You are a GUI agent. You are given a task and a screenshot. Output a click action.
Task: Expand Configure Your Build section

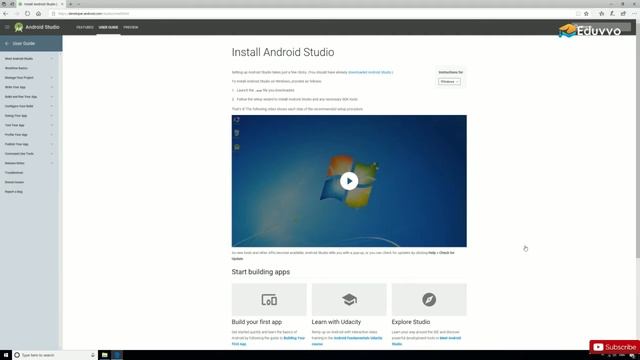point(29,106)
